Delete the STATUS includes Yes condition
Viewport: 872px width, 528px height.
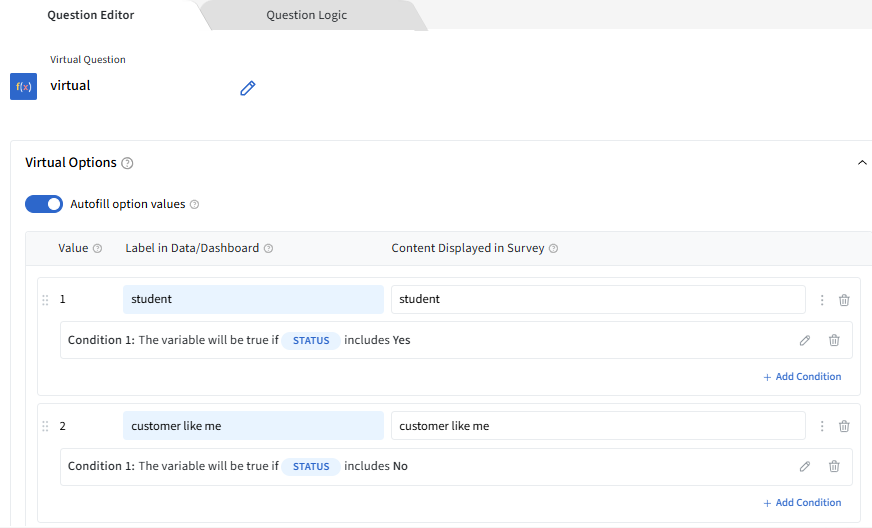click(834, 340)
